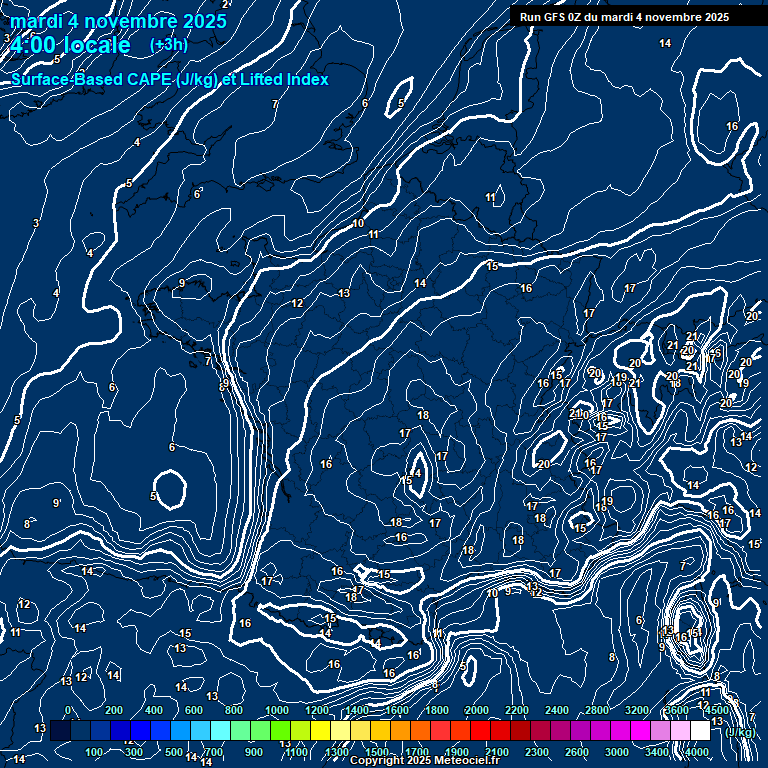Click 'Surface-Based CAPE (J/kg) et Lifted Index' heading

point(170,79)
